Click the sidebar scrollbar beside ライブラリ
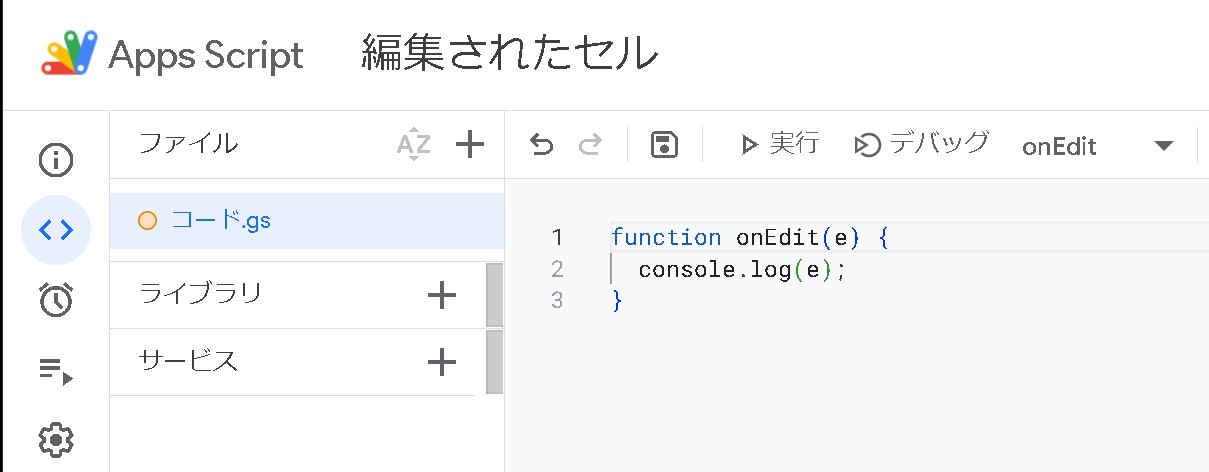 pos(495,295)
